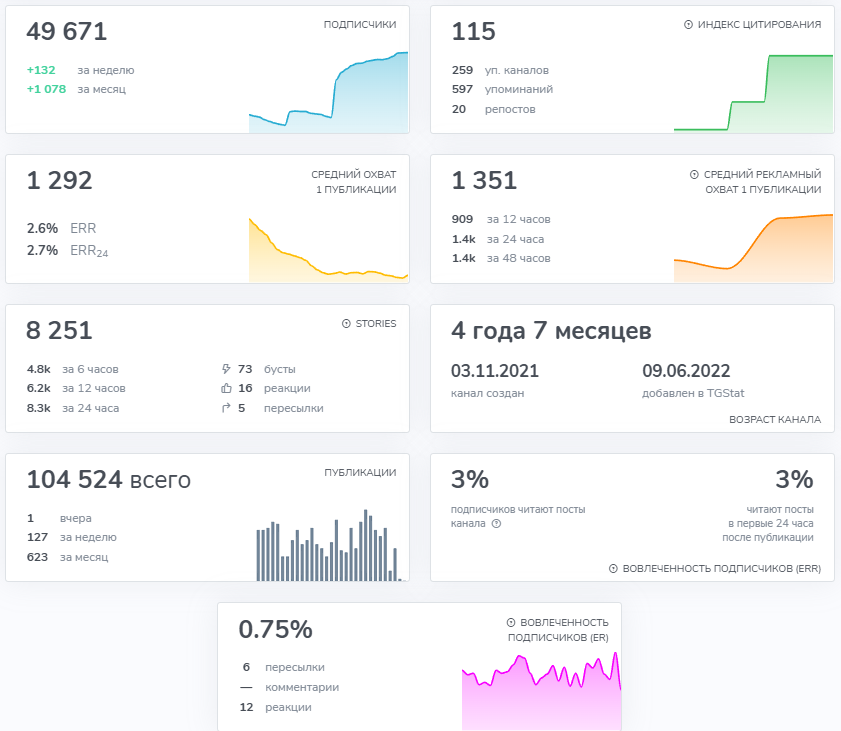Click the publications bar chart
The height and width of the screenshot is (731, 841).
coord(329,545)
